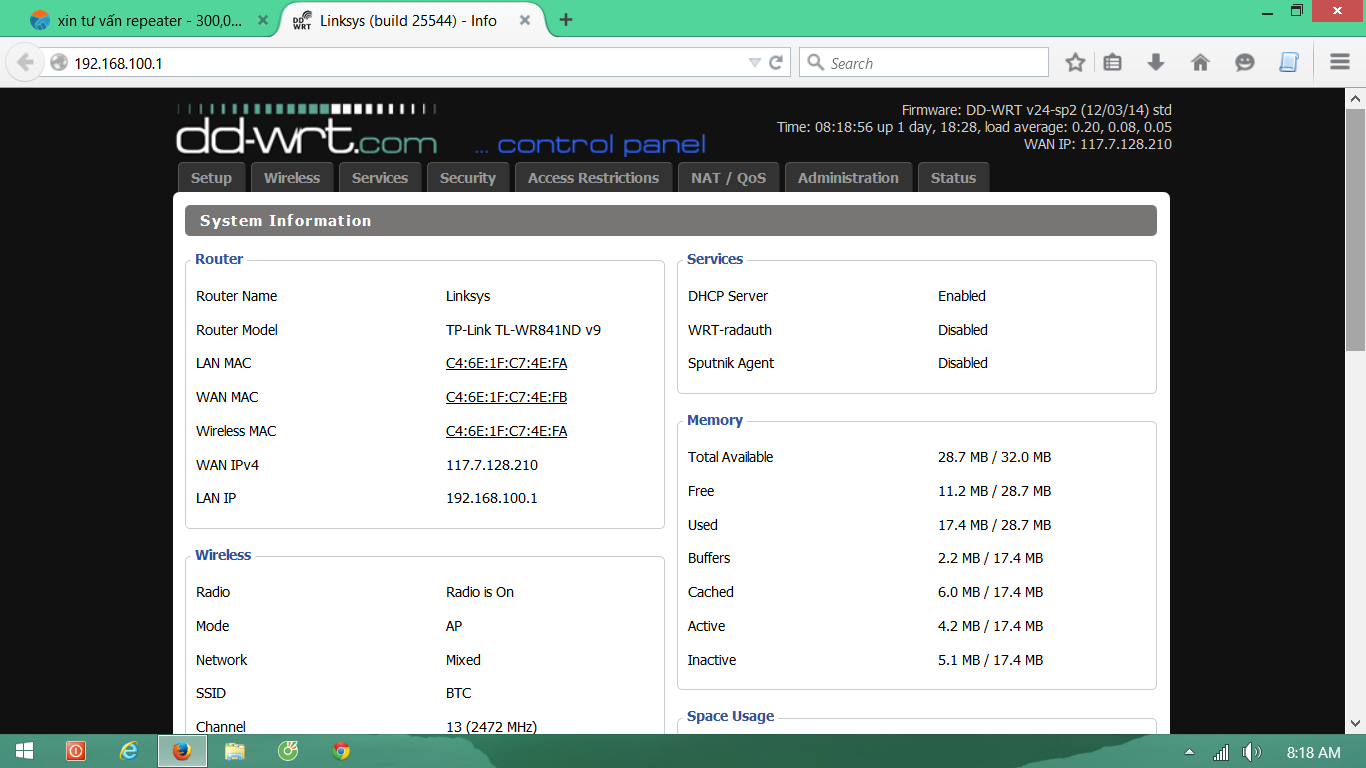Viewport: 1366px width, 768px height.
Task: Expand the URL bar history dropdown arrow
Action: (755, 63)
